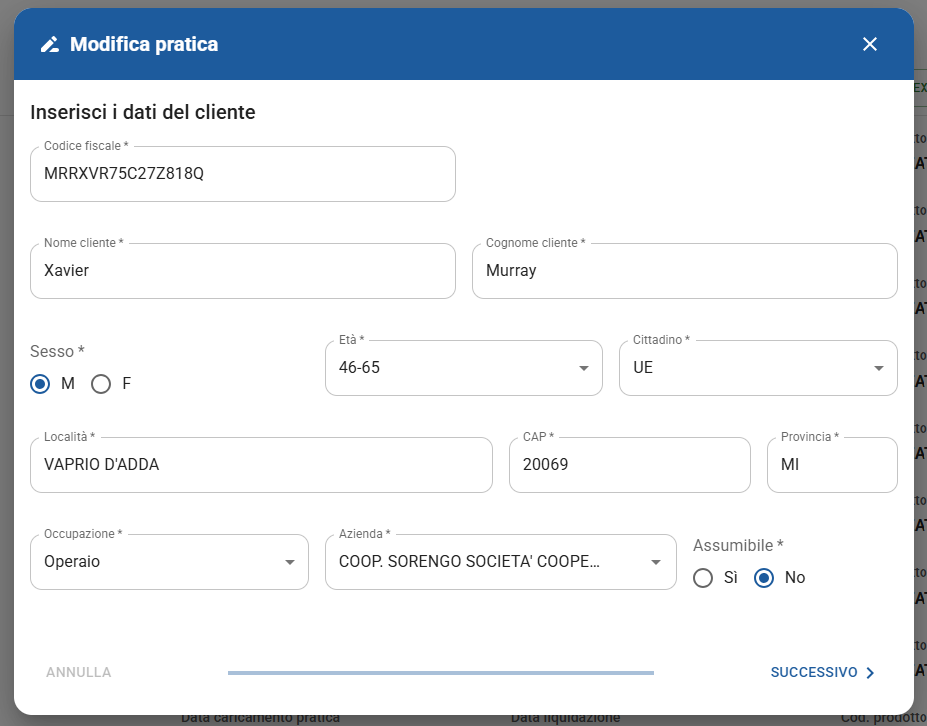Select F for Sesso
927x726 pixels.
point(101,384)
